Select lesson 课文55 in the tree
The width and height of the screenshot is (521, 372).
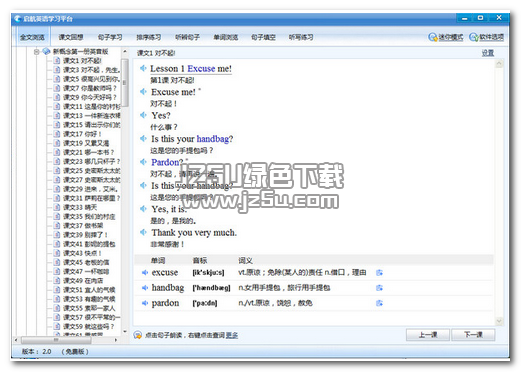(89, 308)
